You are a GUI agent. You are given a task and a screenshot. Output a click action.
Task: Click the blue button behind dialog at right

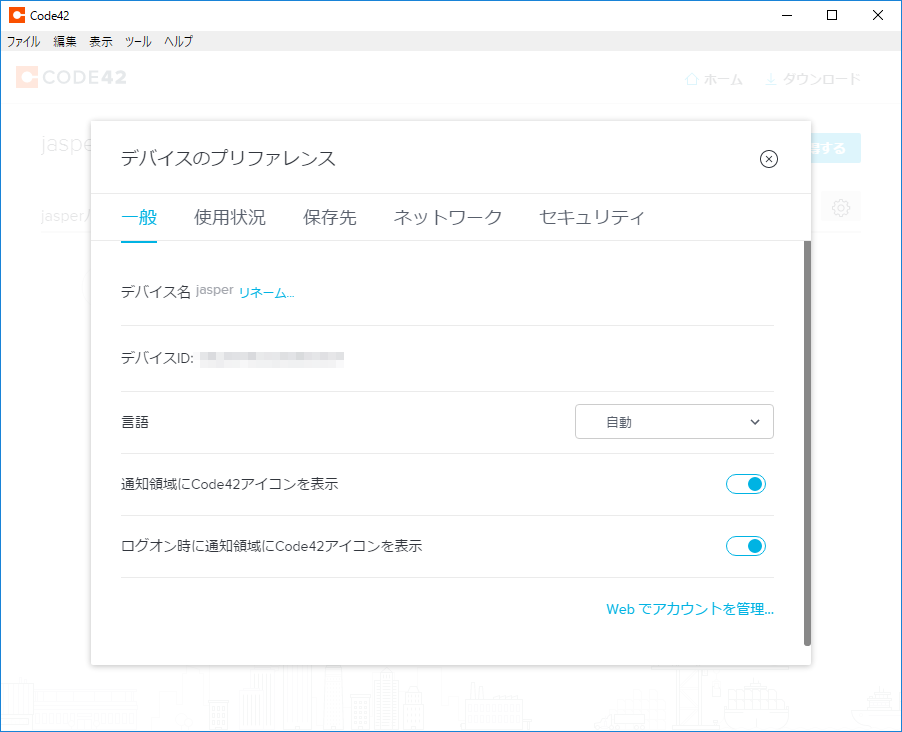click(836, 148)
